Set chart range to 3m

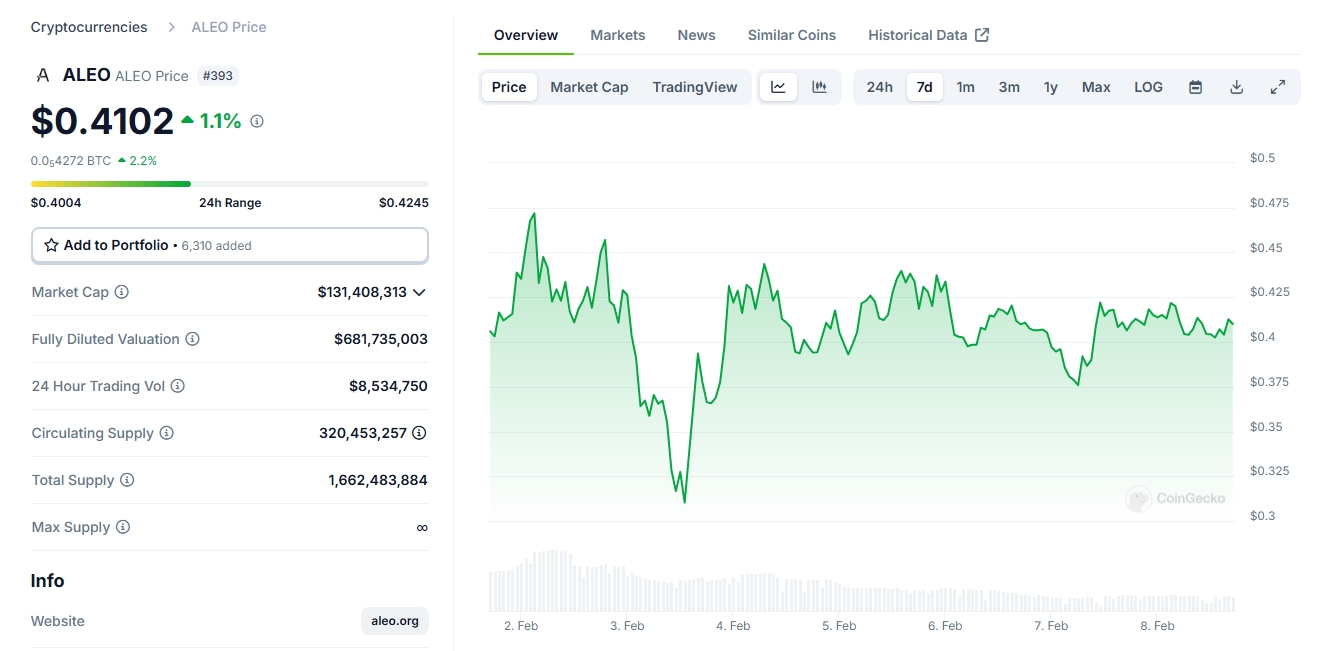click(1009, 87)
